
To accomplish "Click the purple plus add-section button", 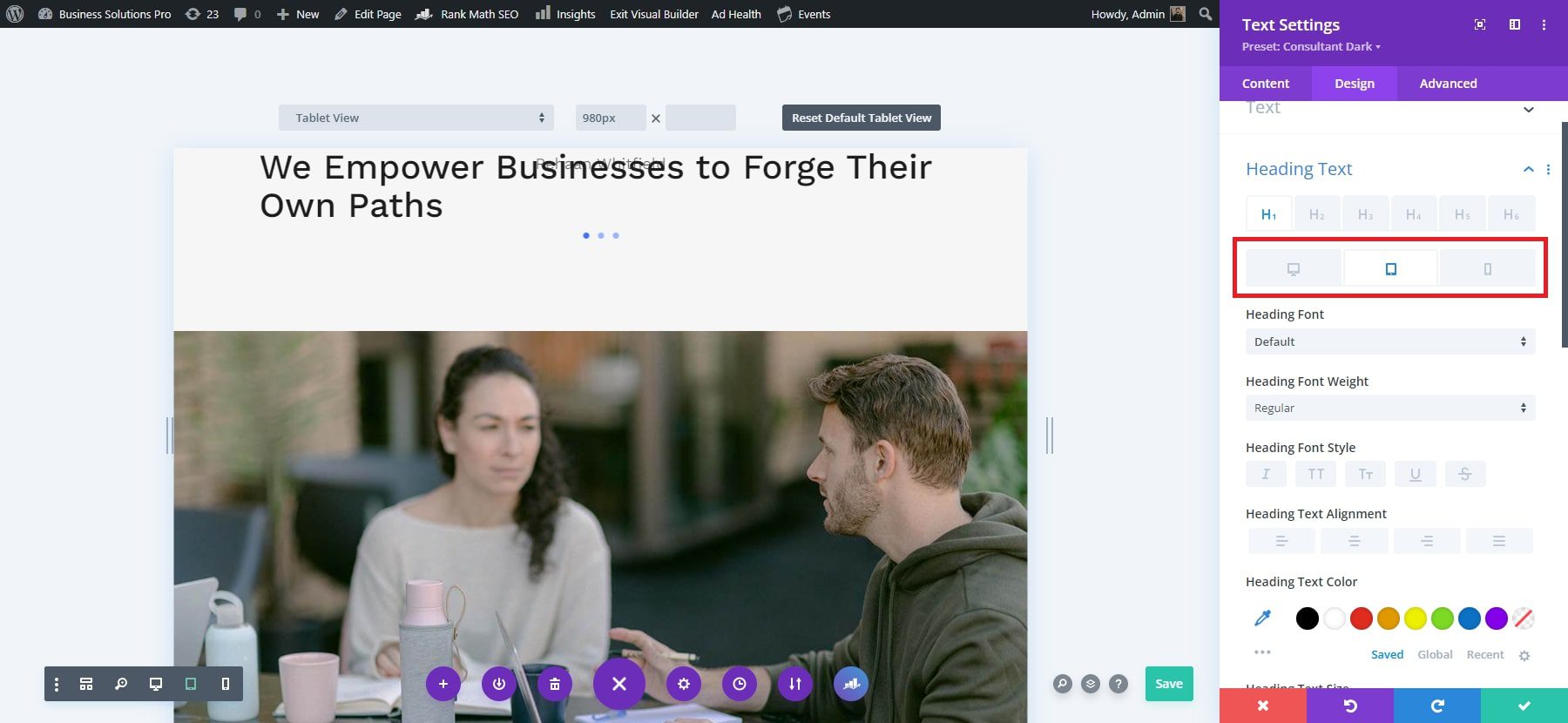I will click(443, 684).
